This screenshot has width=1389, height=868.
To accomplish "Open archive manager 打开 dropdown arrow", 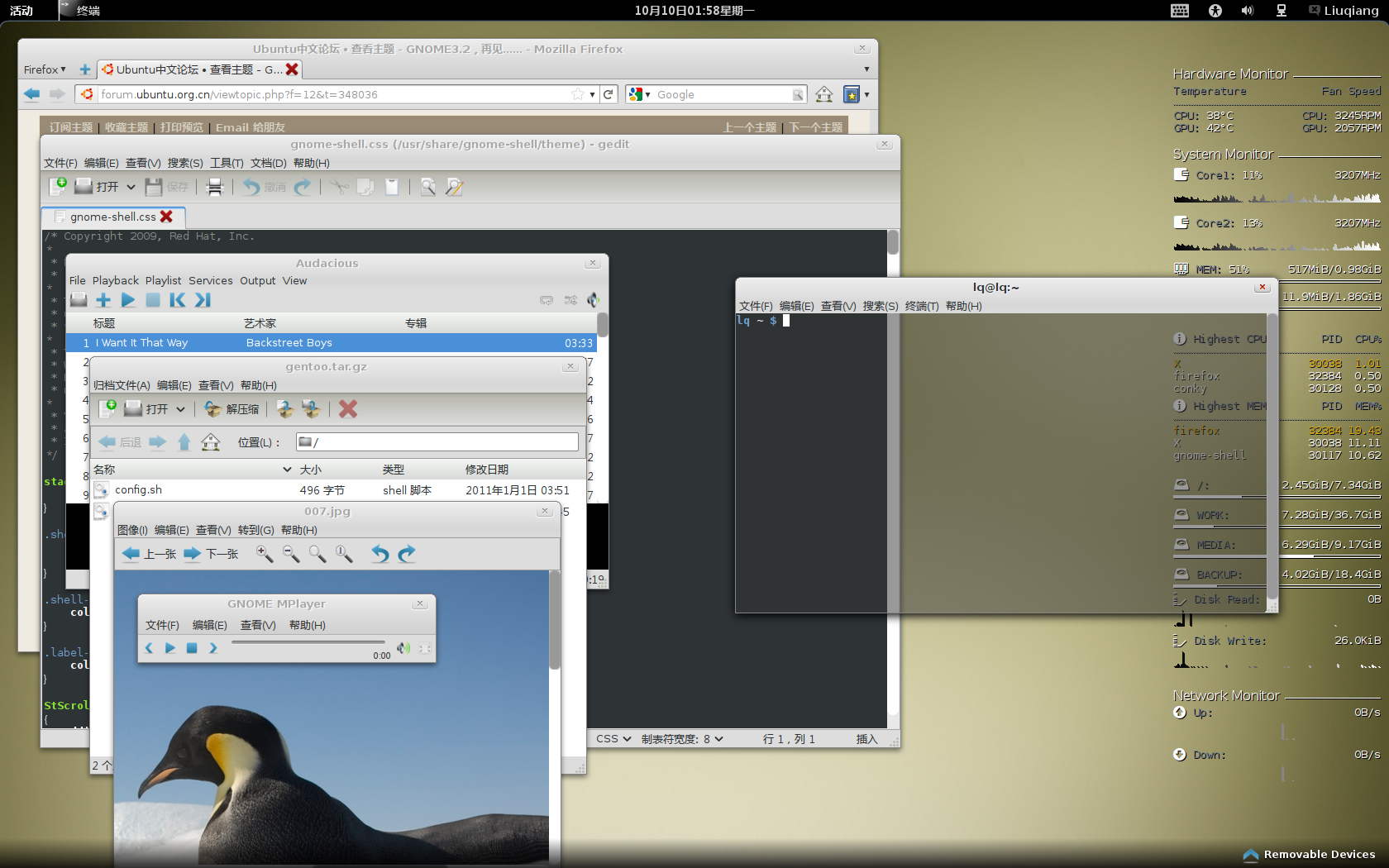I will coord(180,409).
